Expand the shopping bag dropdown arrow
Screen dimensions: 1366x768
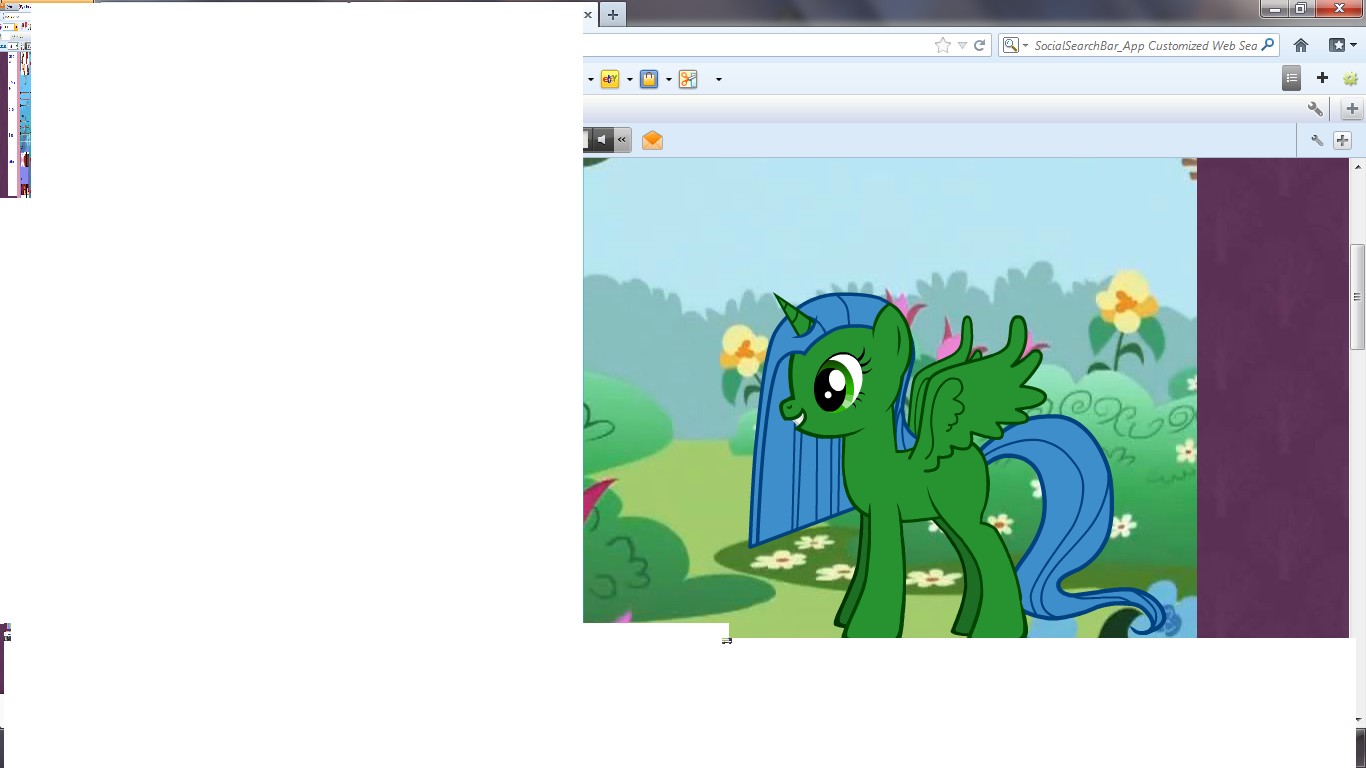tap(668, 79)
